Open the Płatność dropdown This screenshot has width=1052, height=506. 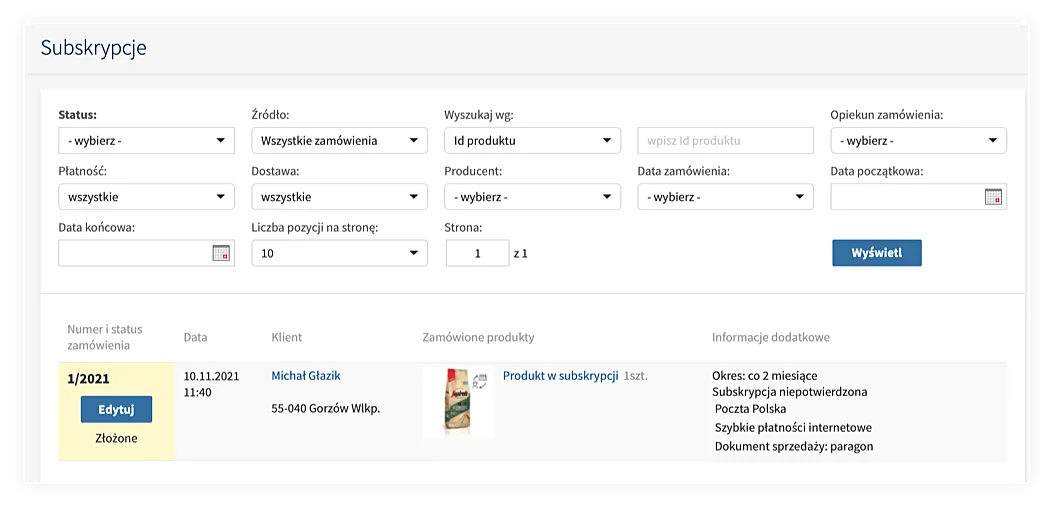tap(146, 197)
